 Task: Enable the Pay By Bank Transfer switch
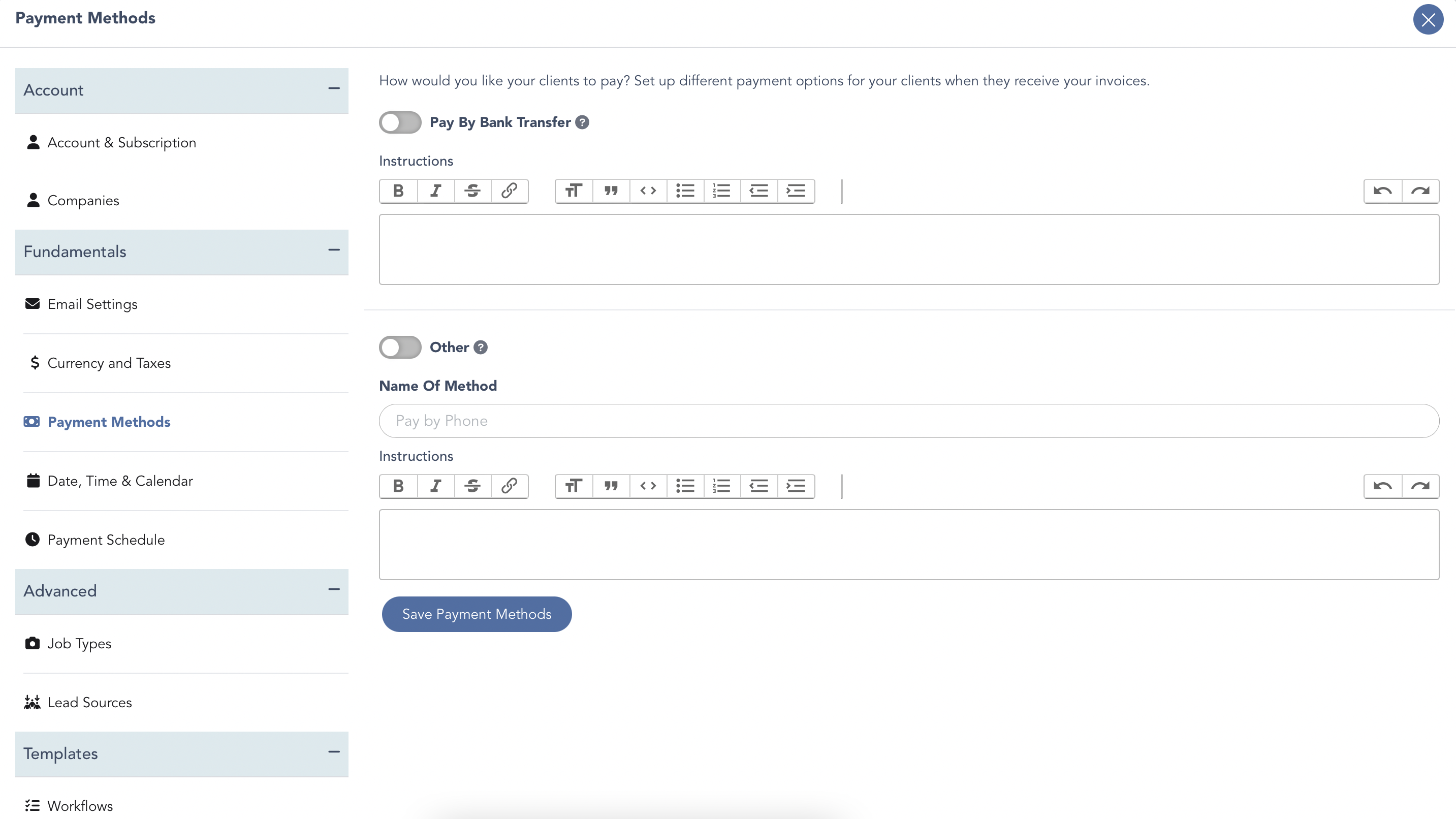pos(400,122)
